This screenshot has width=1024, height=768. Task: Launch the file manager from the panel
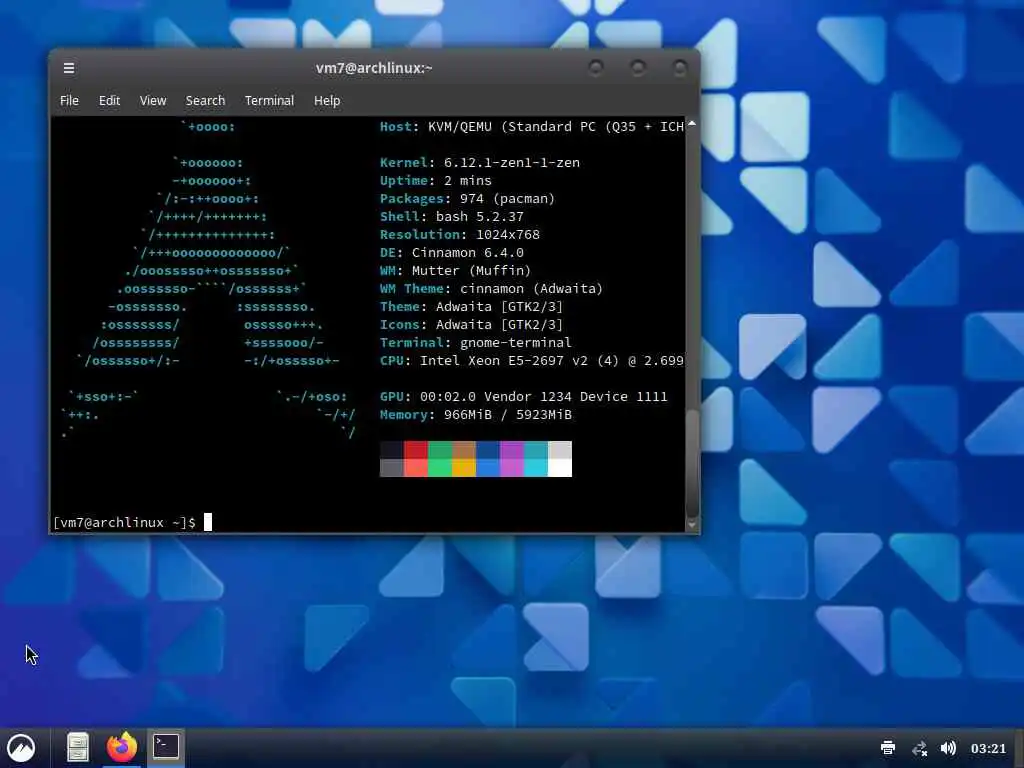78,747
